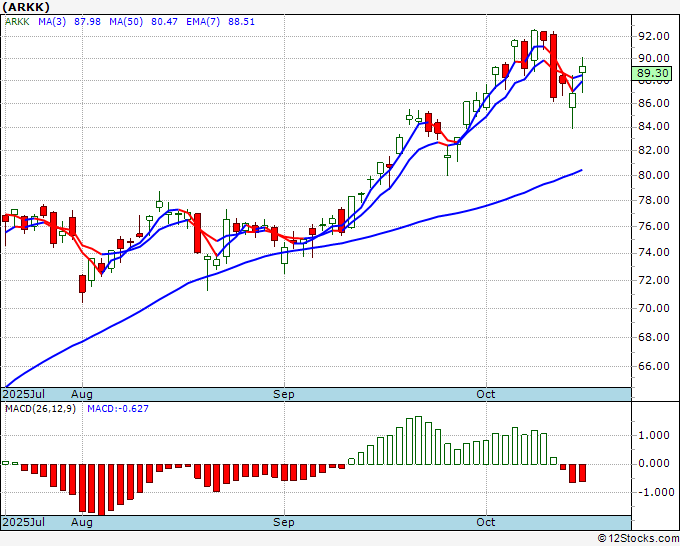
Task: Click the 78.00 price axis label
Action: [654, 200]
